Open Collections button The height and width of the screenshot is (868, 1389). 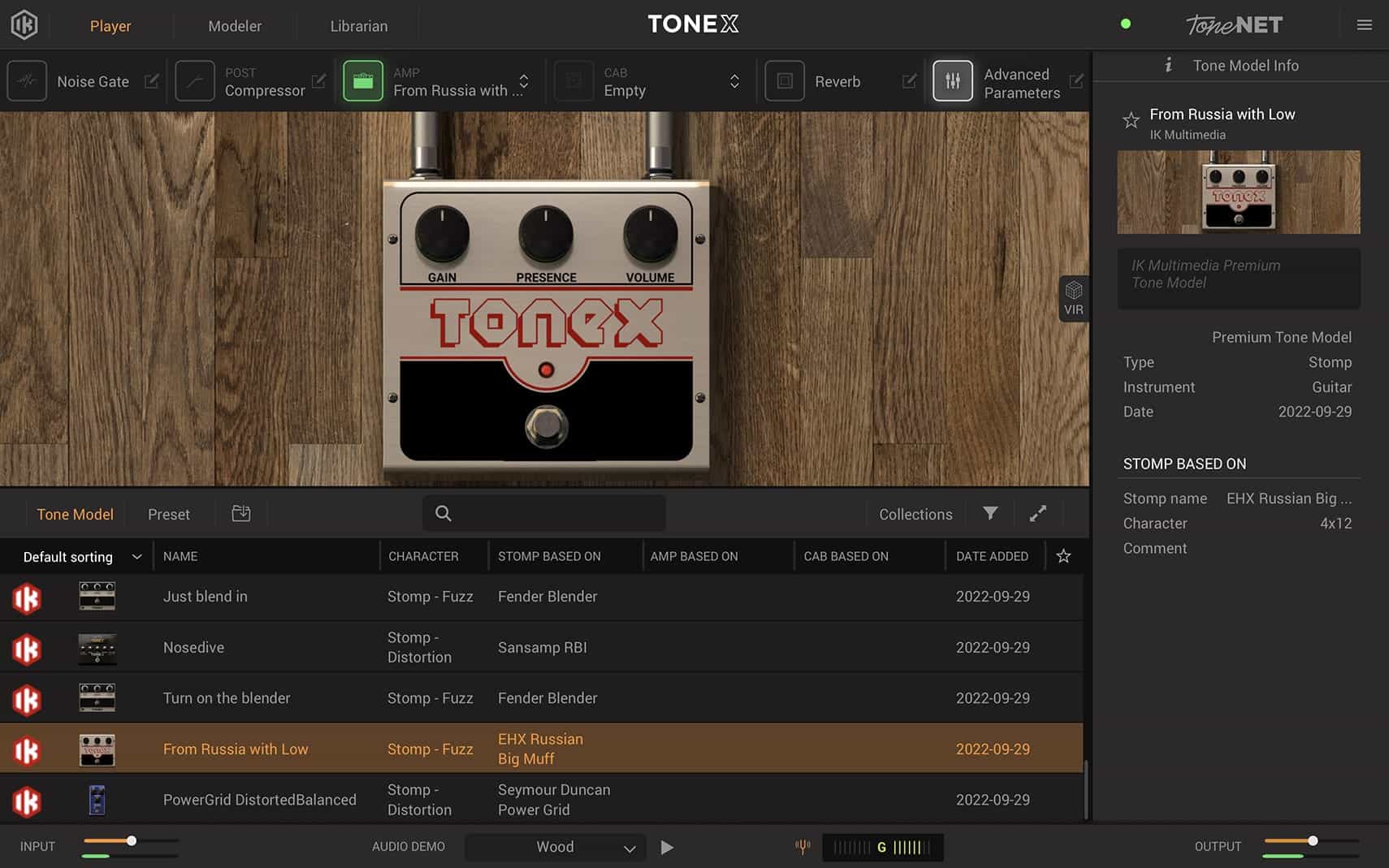coord(915,514)
